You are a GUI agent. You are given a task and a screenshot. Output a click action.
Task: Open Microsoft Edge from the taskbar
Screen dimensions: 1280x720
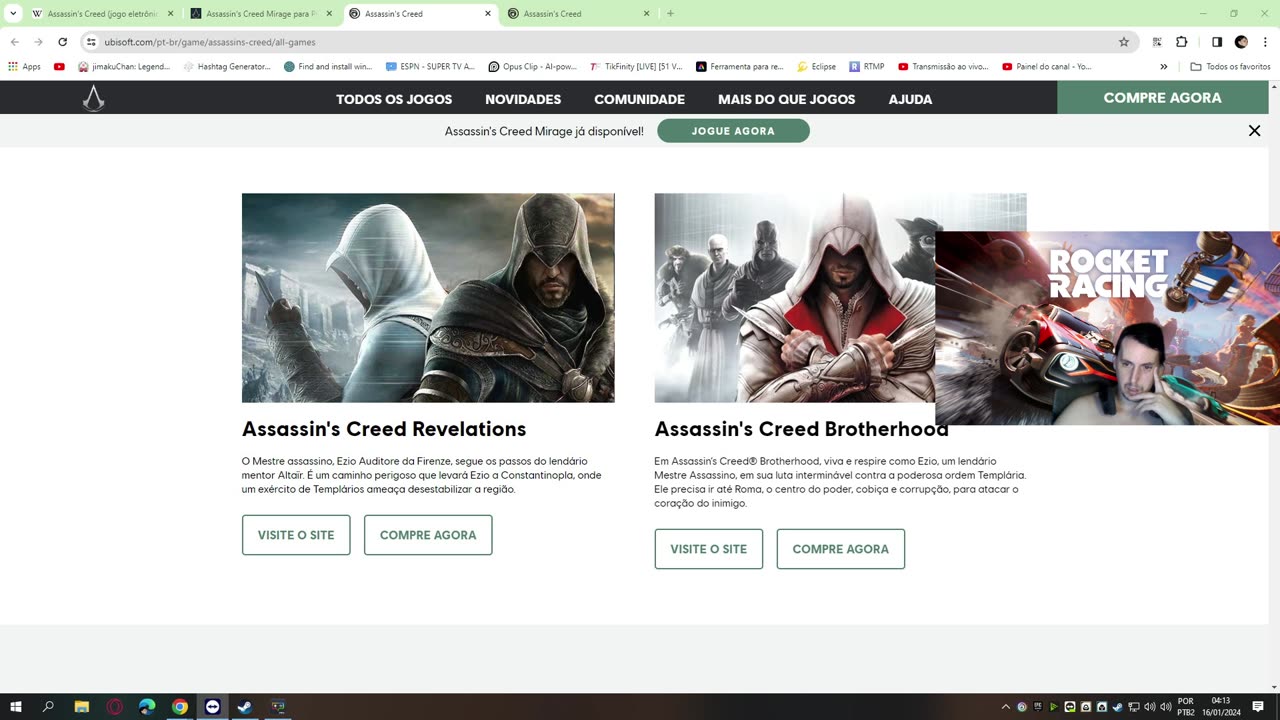point(147,707)
